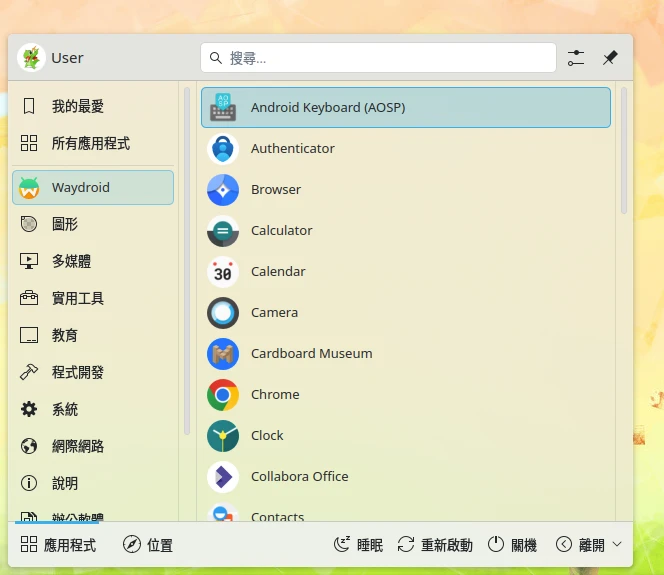Click the "系統" category text

tap(64, 409)
